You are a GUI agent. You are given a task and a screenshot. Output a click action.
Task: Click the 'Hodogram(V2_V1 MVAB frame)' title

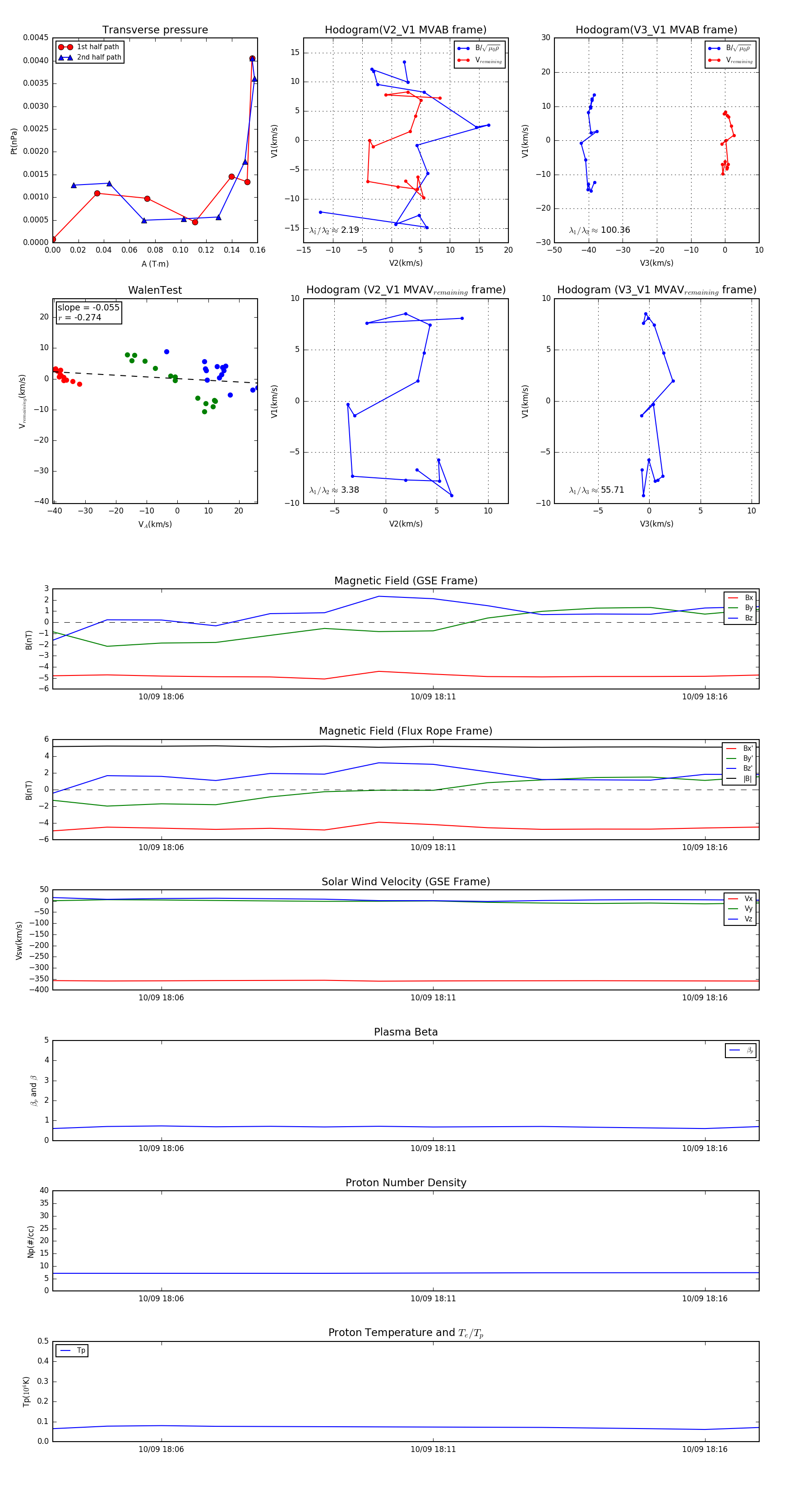[405, 30]
